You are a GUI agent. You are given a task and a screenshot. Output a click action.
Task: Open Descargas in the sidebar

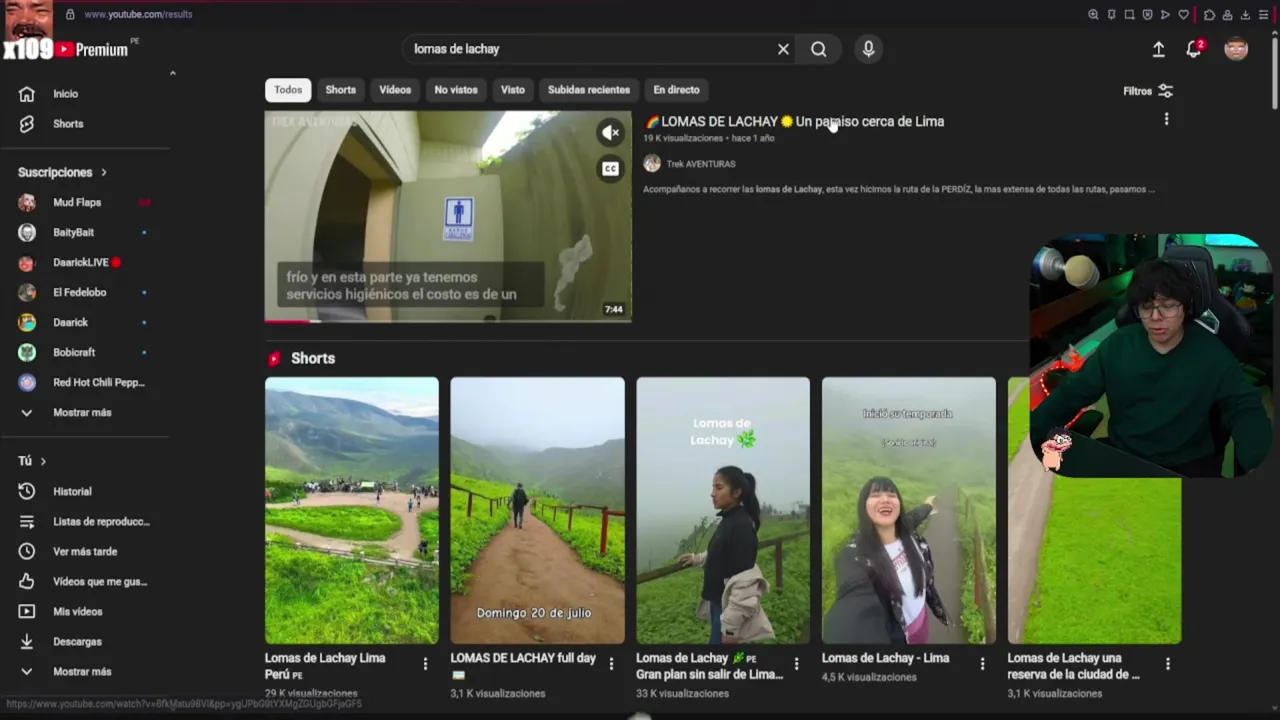[77, 642]
